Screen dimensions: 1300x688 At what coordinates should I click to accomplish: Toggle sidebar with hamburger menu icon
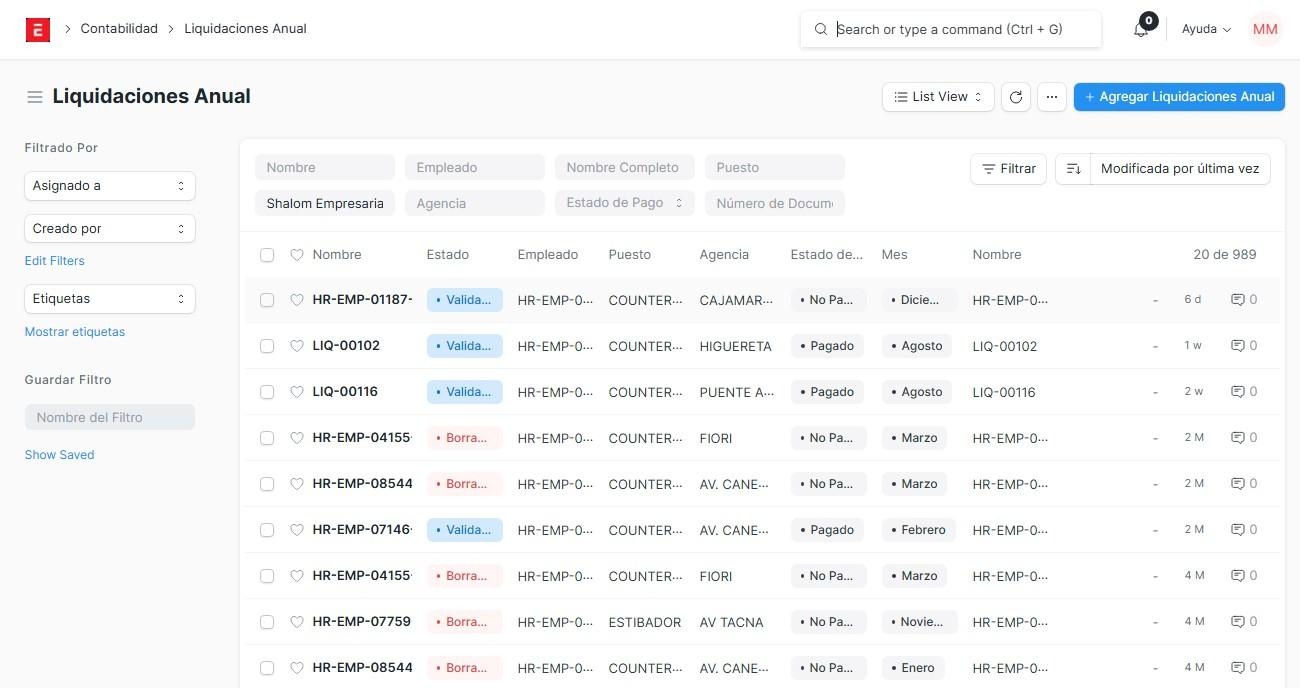(34, 97)
